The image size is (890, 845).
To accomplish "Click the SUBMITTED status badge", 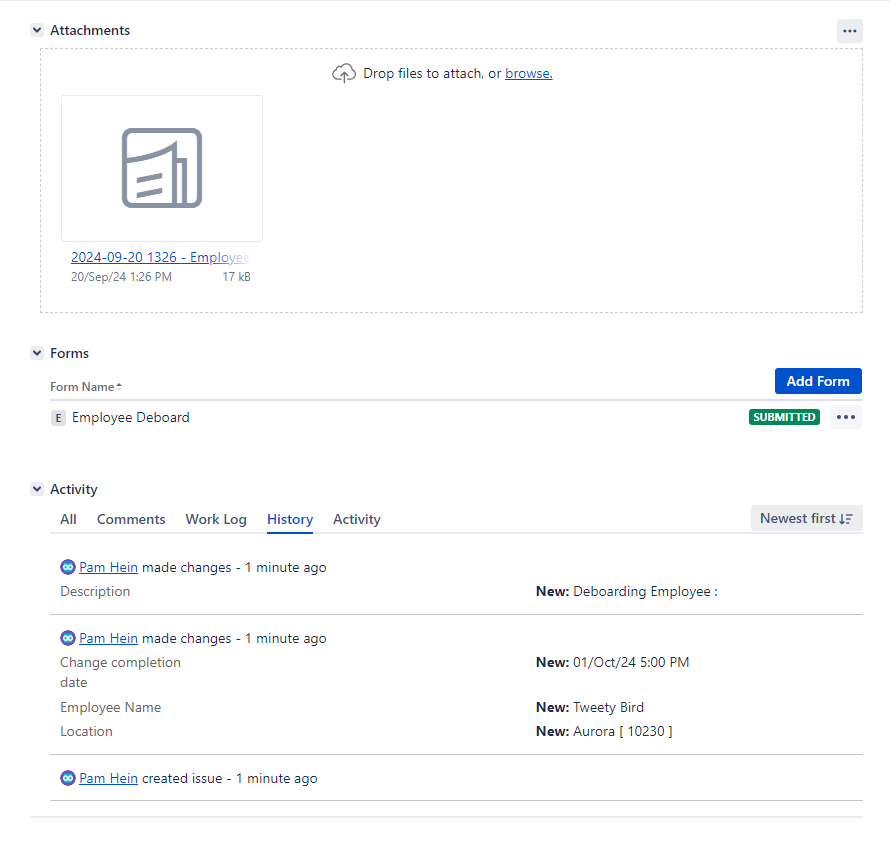I will (x=784, y=417).
